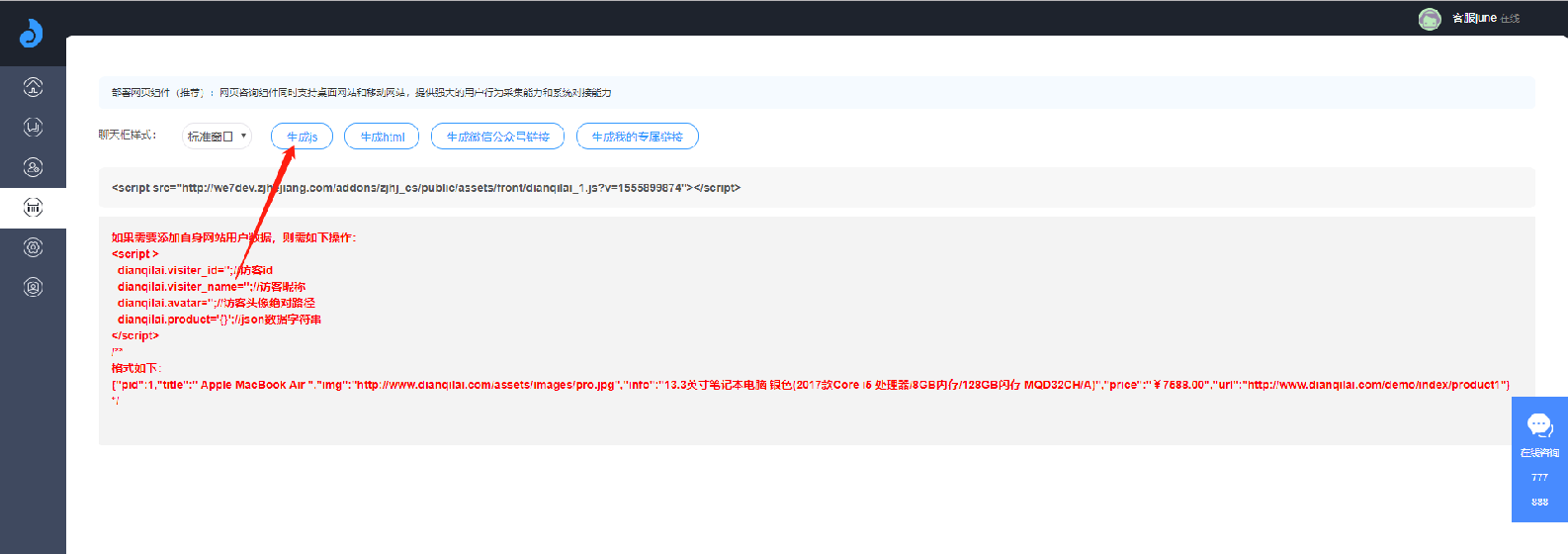Open the user management icon in sidebar
The height and width of the screenshot is (554, 1568).
[x=33, y=167]
